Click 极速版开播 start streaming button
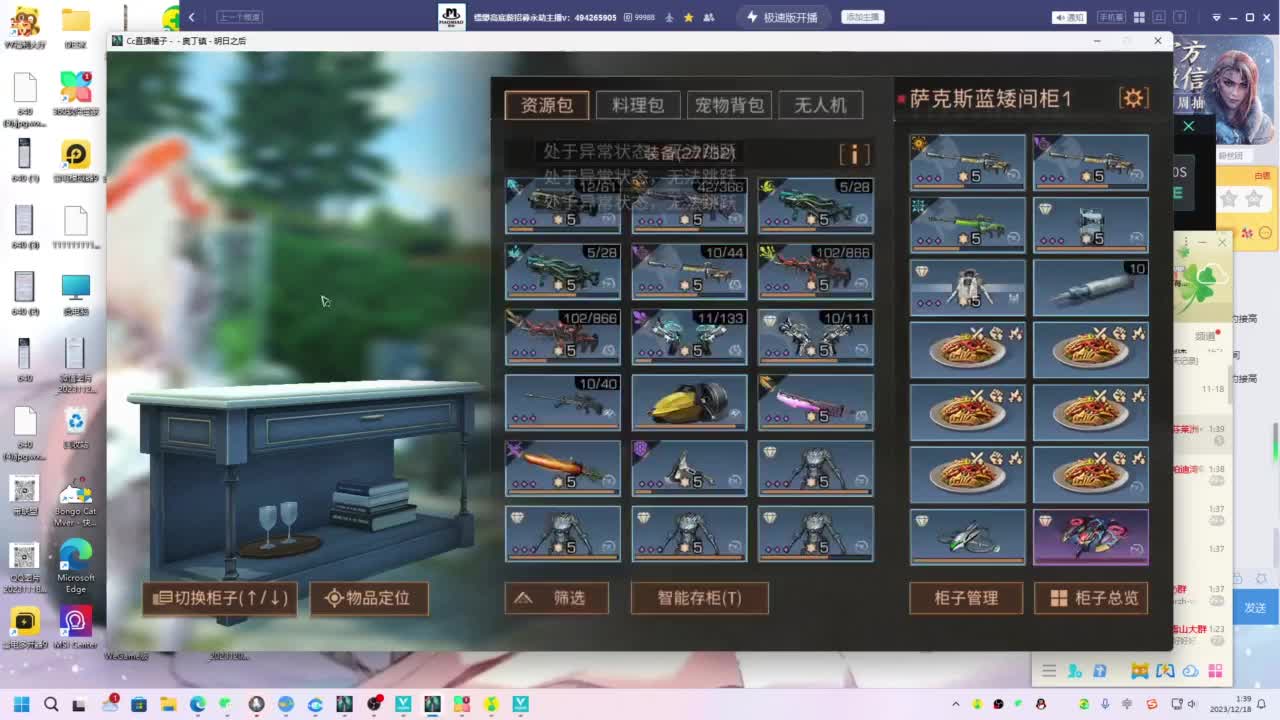 (x=783, y=17)
